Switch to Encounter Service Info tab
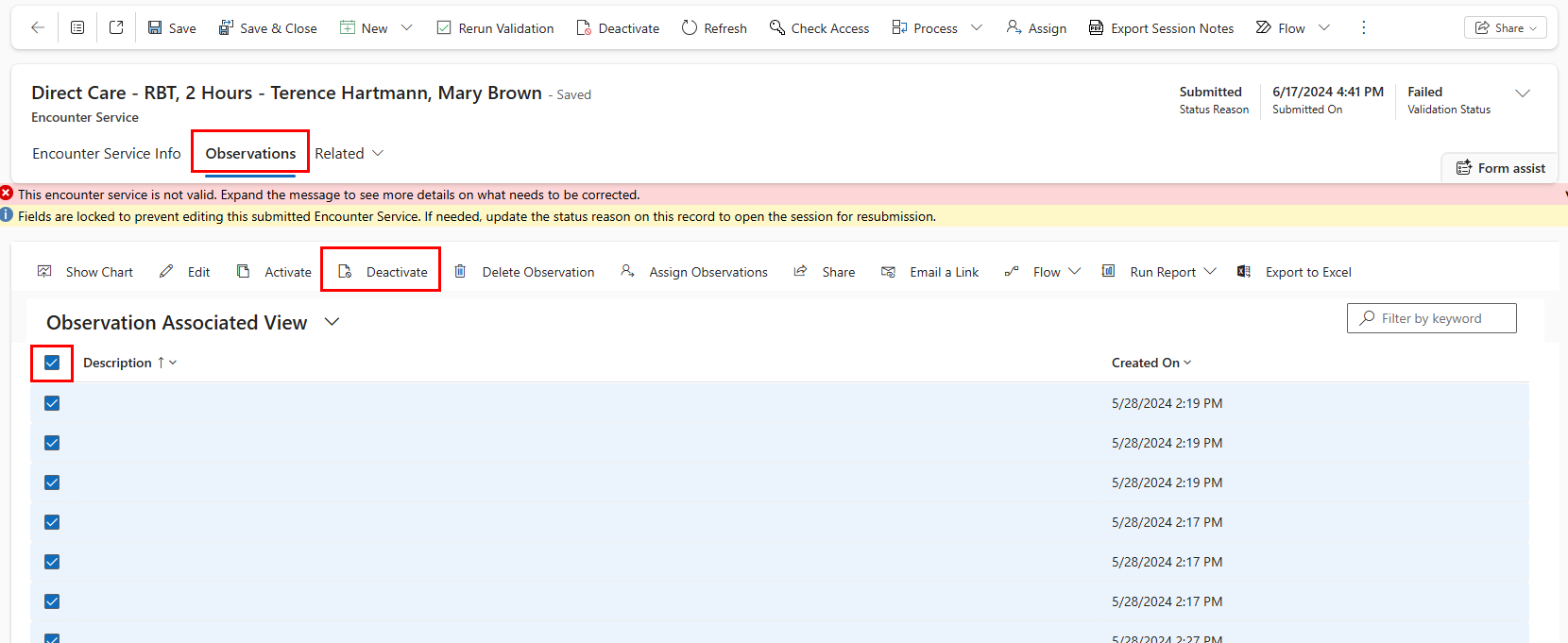The image size is (1568, 643). [x=107, y=153]
